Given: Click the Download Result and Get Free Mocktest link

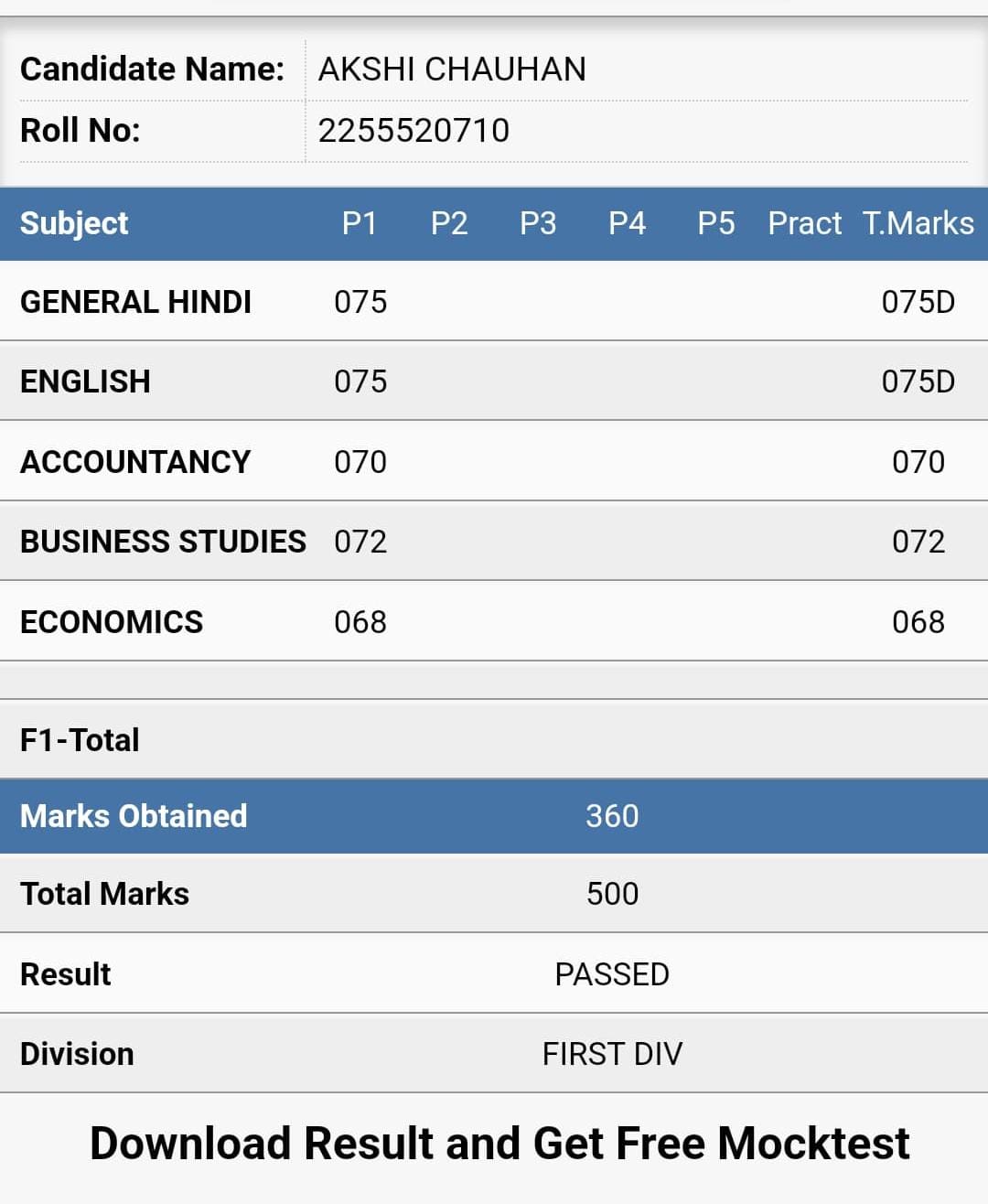Looking at the screenshot, I should click(499, 1144).
